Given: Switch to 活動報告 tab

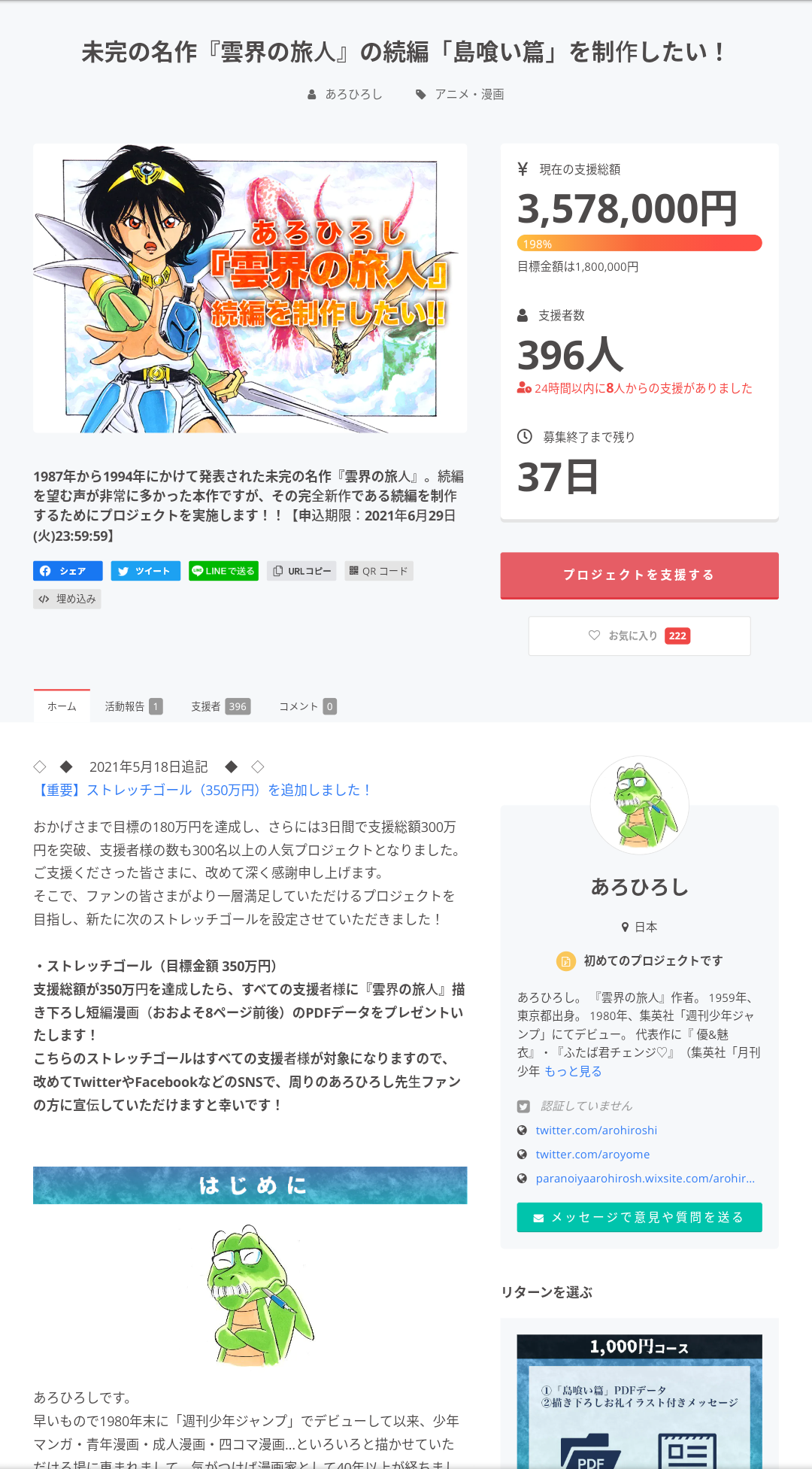Looking at the screenshot, I should 133,706.
